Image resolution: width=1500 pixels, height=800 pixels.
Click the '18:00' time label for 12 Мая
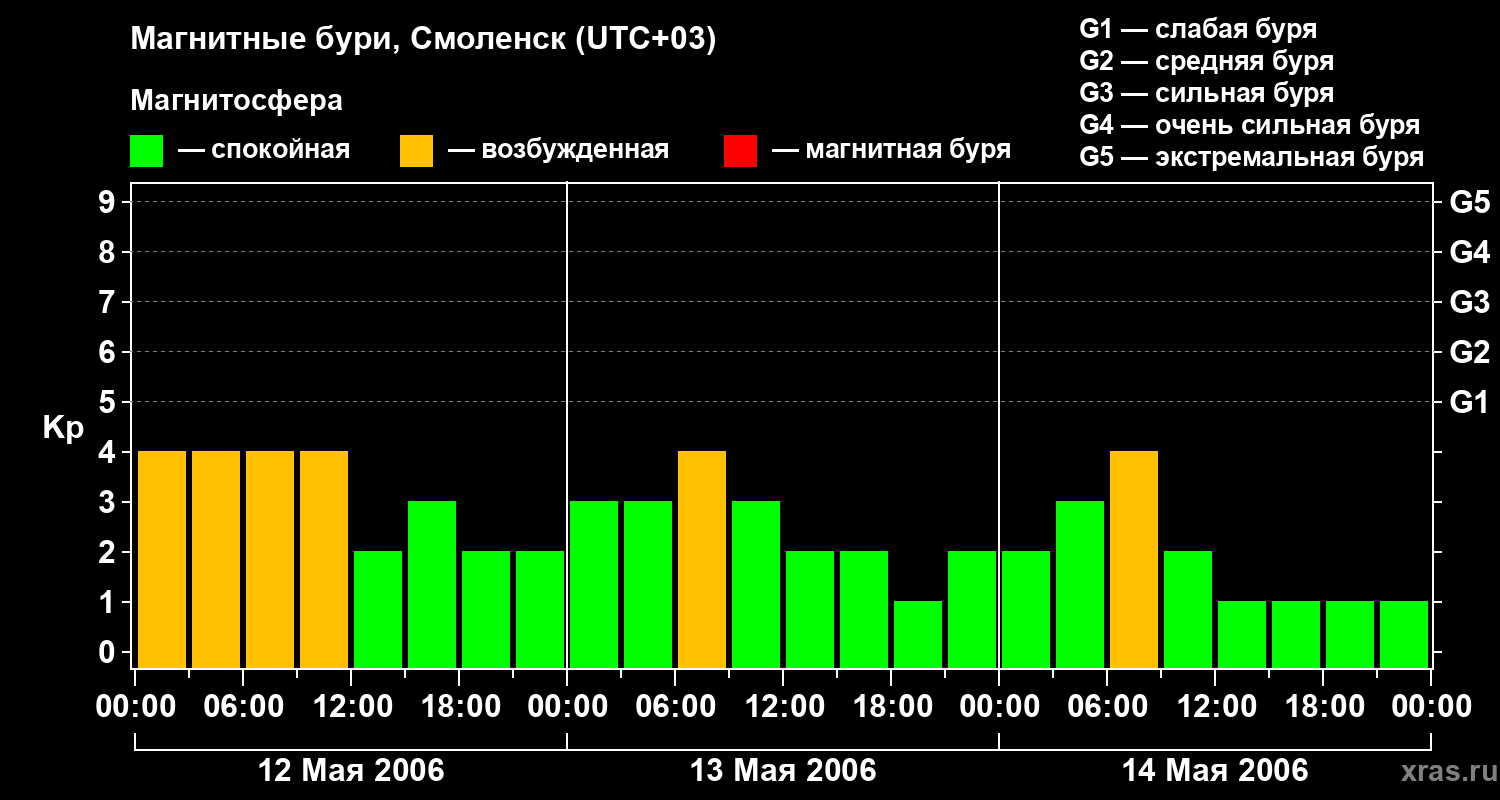coord(459,707)
